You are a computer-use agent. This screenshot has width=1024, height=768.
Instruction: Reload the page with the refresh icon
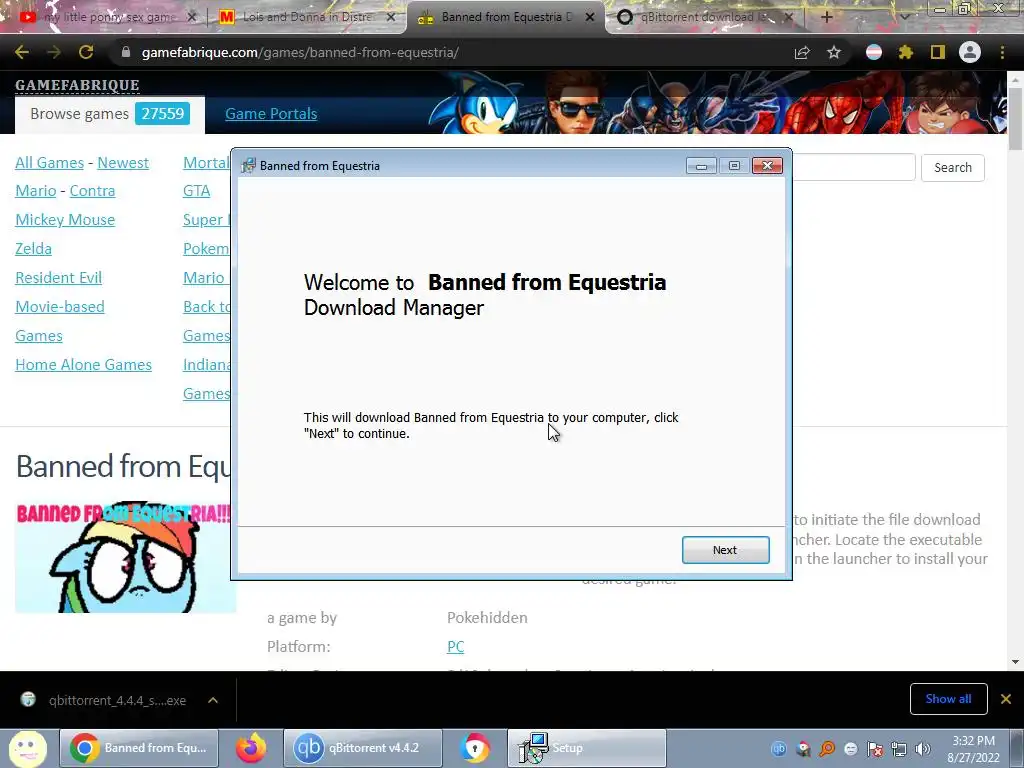click(86, 52)
